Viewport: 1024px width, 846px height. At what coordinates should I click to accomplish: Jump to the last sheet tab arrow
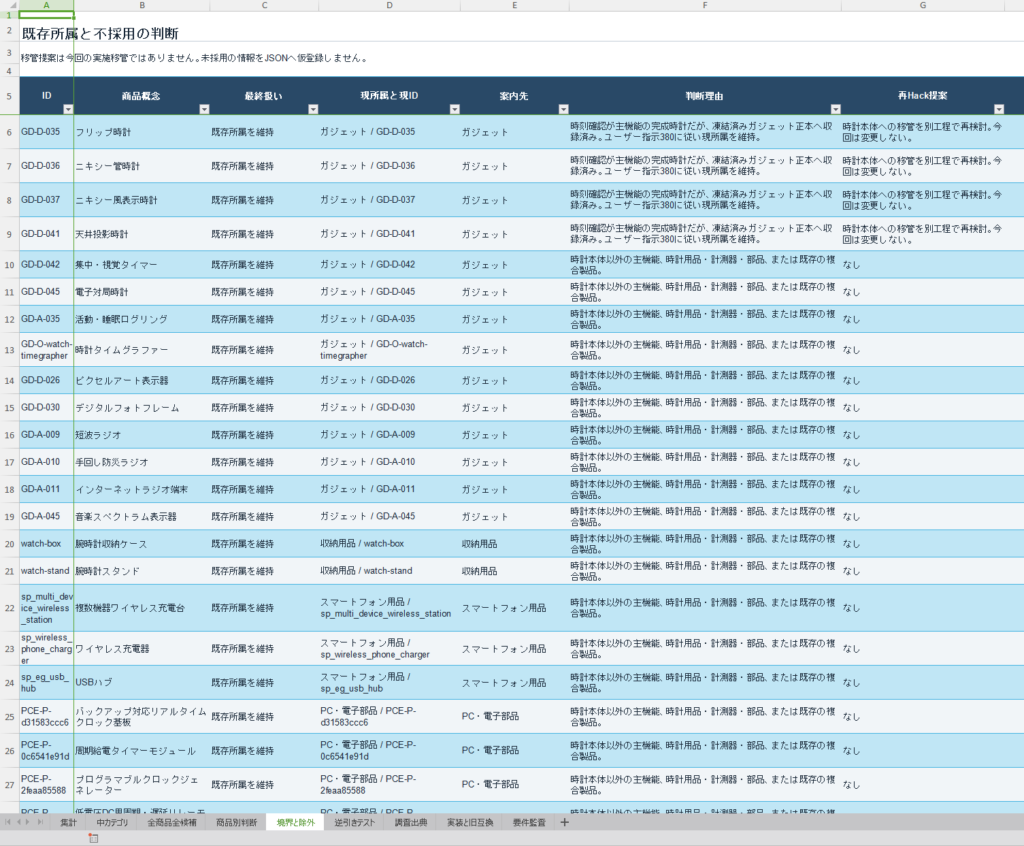(40, 822)
